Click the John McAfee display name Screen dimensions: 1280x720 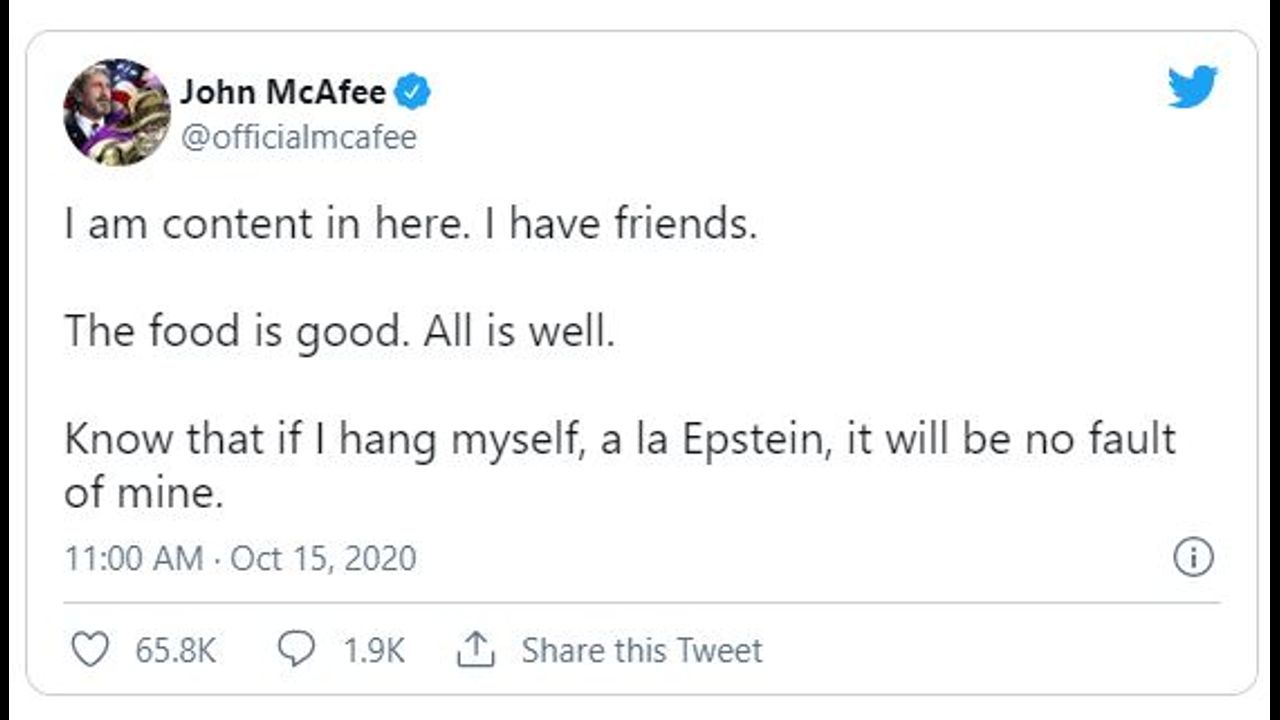[283, 93]
